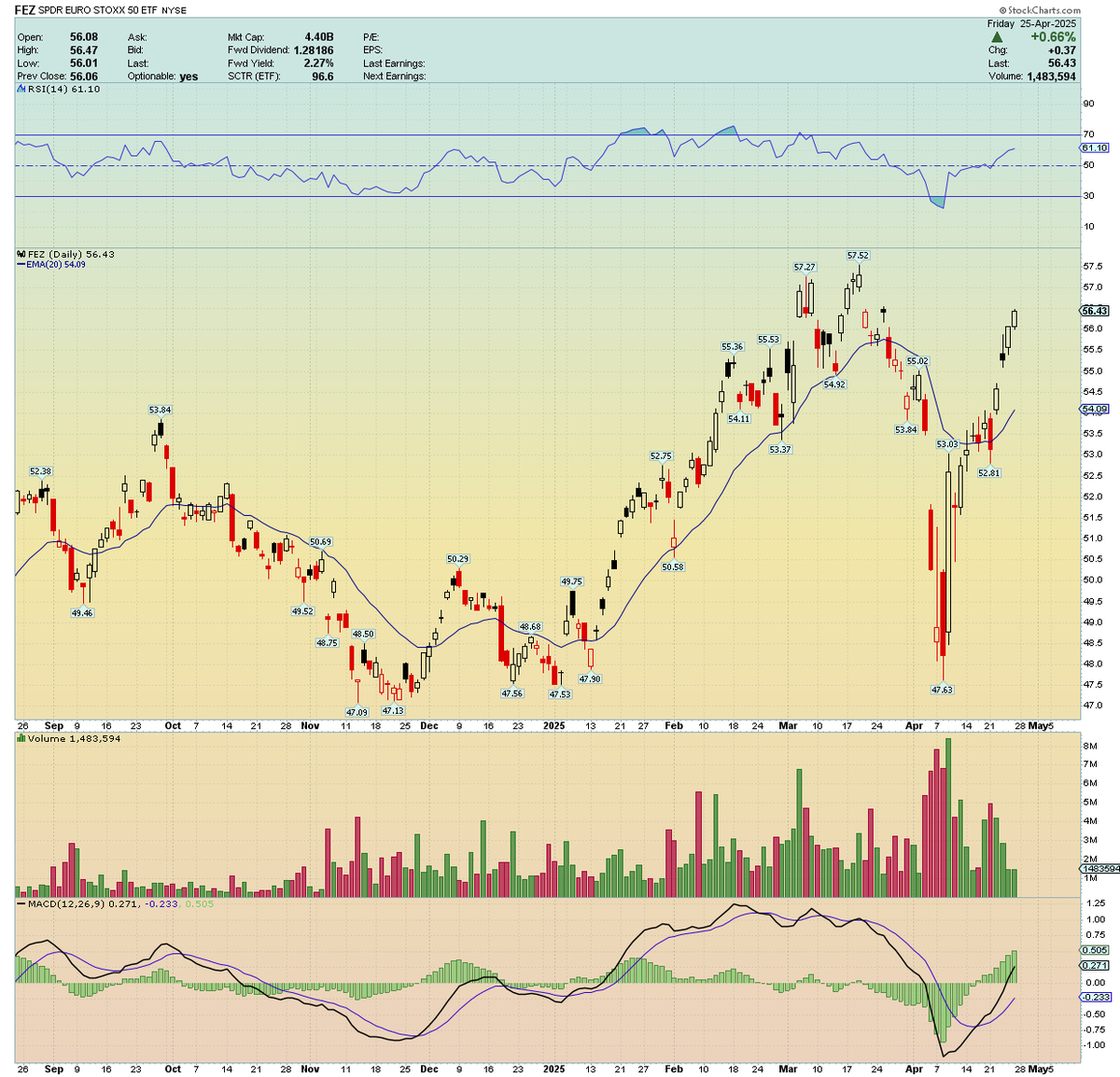
Task: Click the 47.56 price label
Action: tap(511, 693)
